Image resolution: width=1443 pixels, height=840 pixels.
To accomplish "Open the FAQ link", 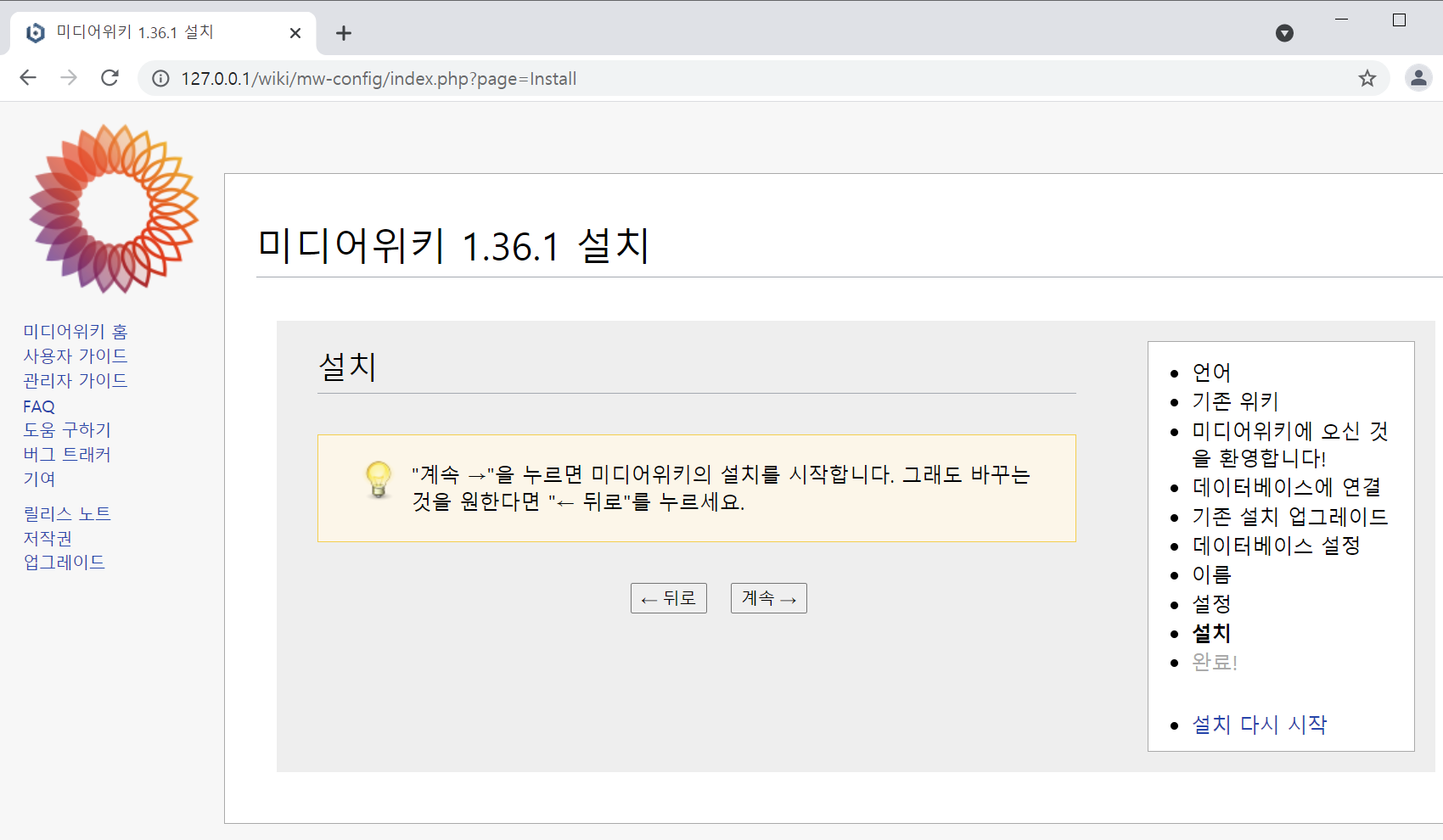I will [39, 406].
